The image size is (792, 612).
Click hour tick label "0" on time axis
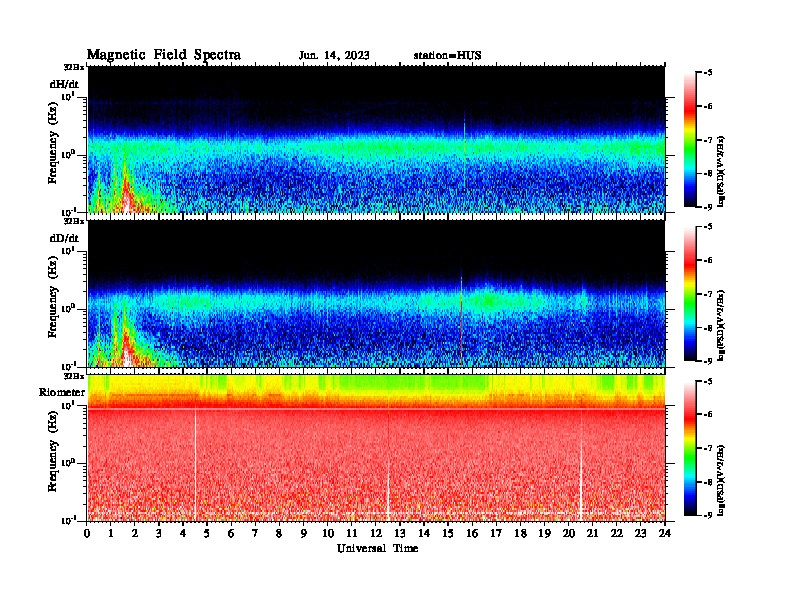[87, 533]
